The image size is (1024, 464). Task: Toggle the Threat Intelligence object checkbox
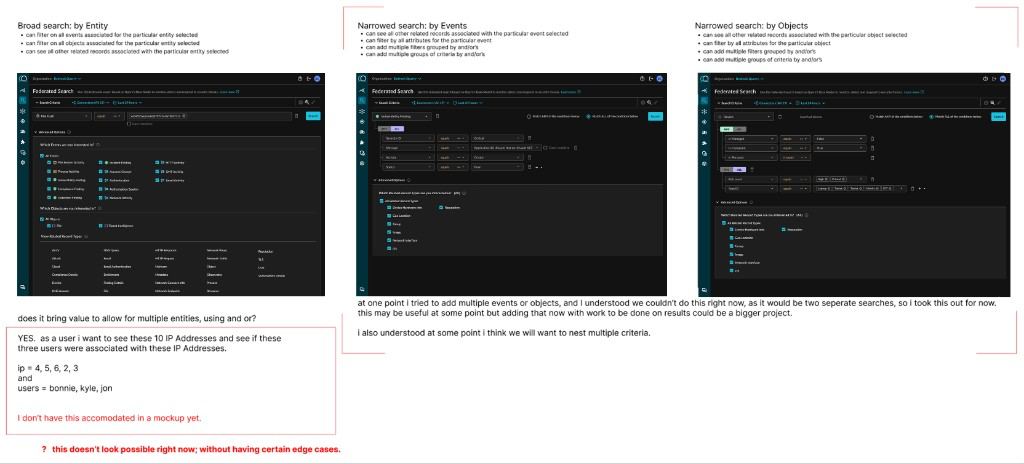tap(101, 225)
